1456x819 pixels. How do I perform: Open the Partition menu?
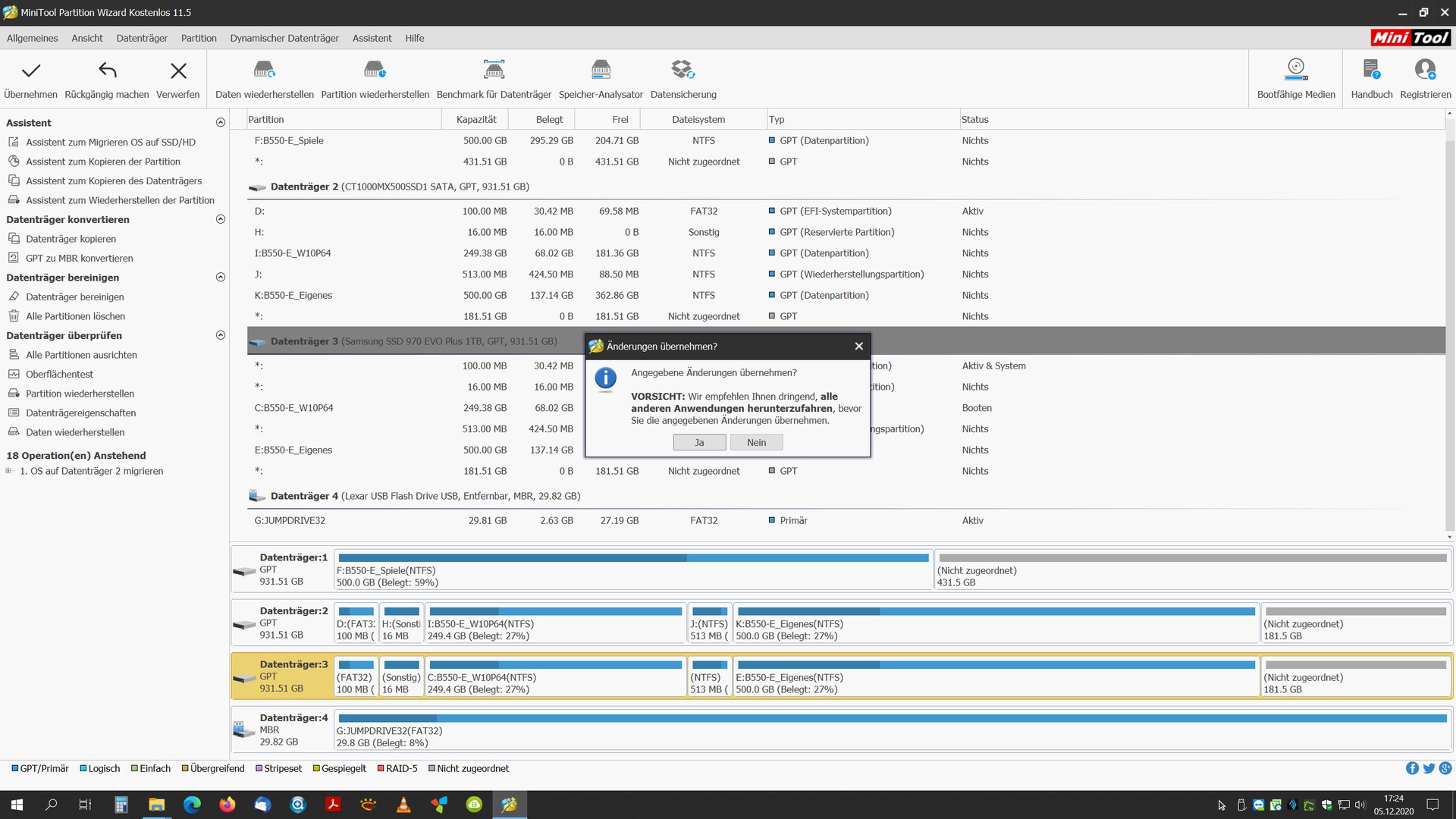tap(199, 38)
